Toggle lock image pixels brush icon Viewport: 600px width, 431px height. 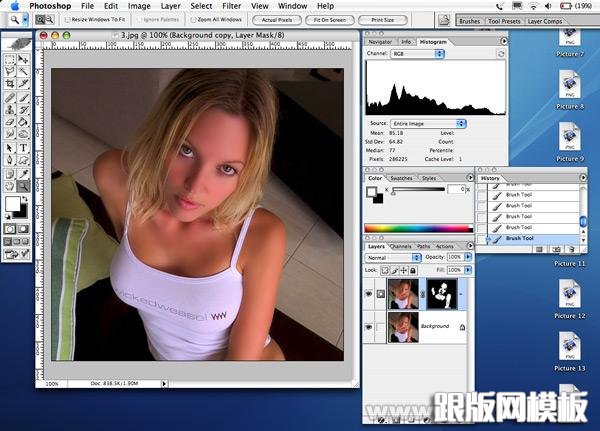[x=395, y=271]
